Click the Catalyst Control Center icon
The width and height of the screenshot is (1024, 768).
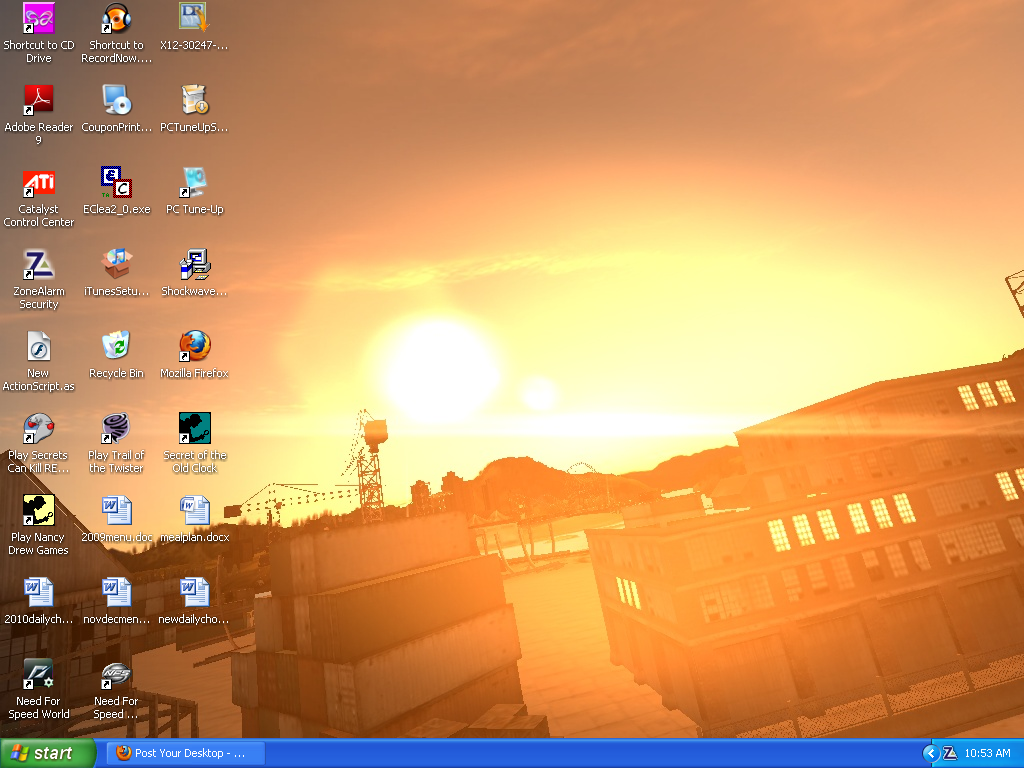38,183
